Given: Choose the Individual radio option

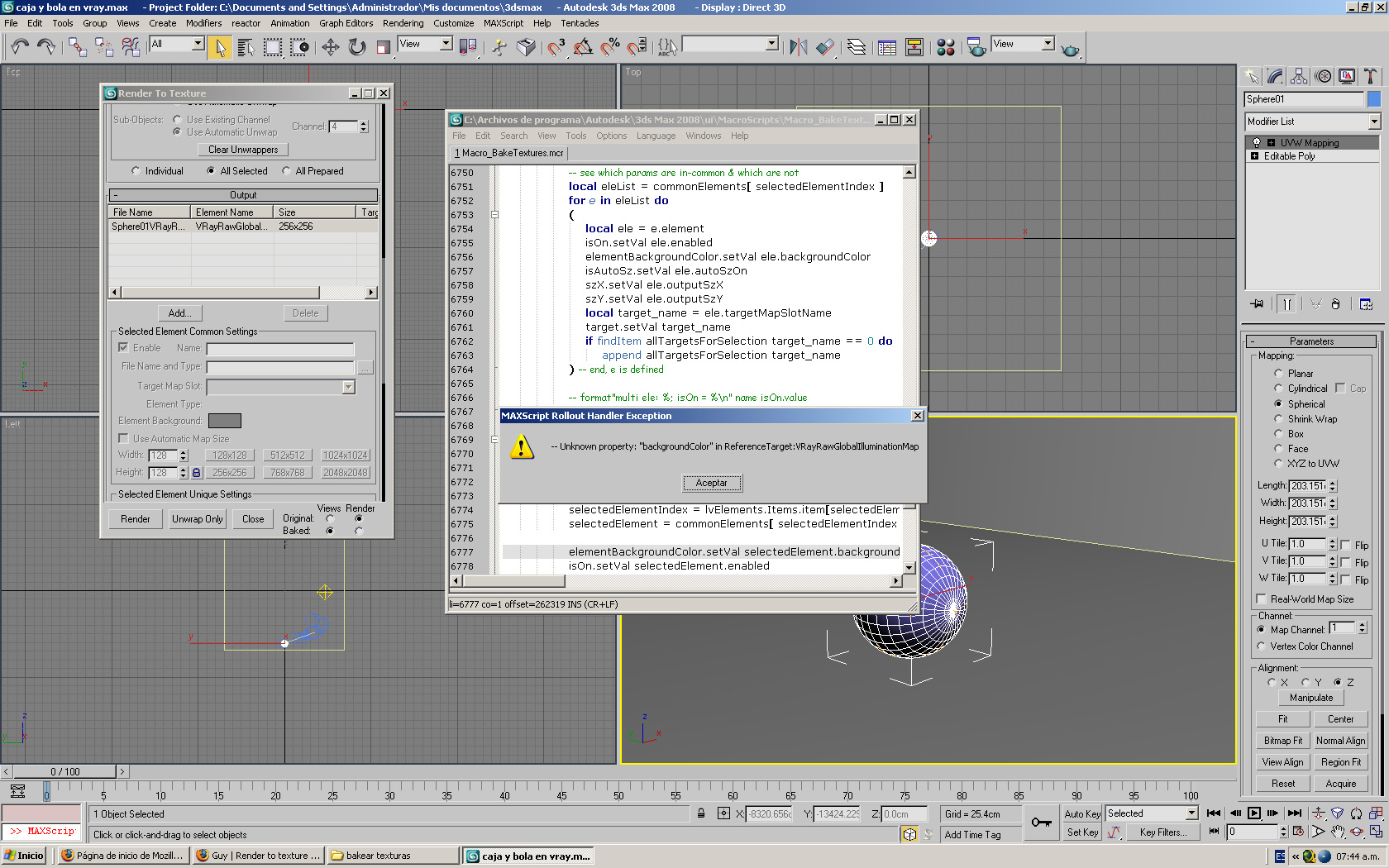Looking at the screenshot, I should (x=136, y=171).
